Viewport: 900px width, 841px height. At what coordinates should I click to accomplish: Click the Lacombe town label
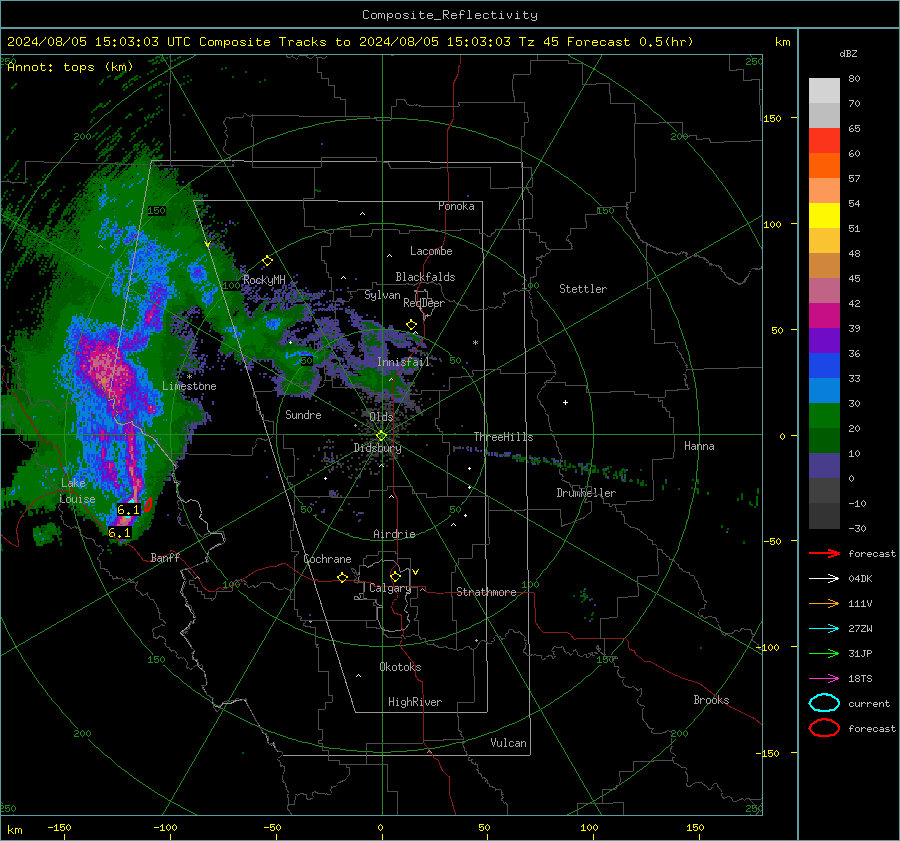pyautogui.click(x=431, y=251)
